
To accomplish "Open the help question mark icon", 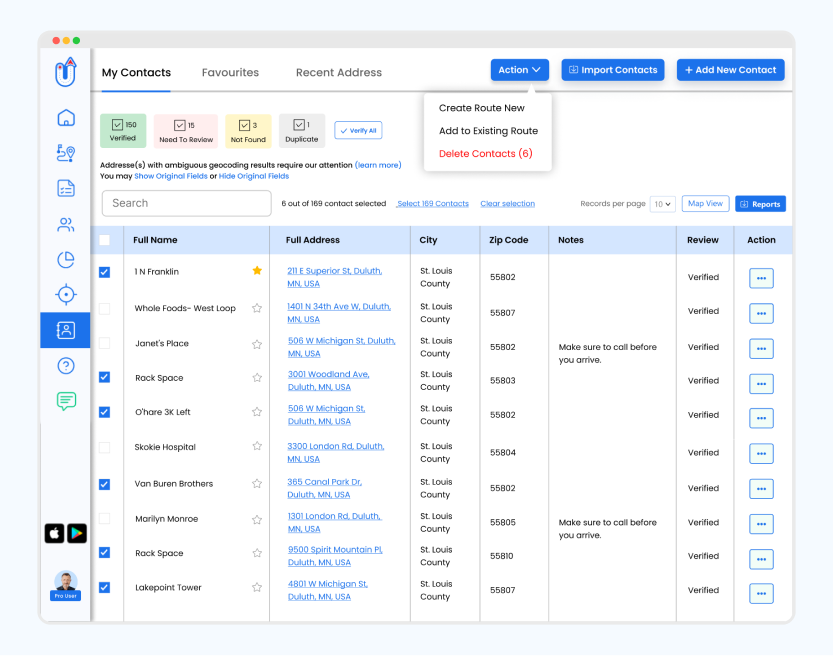I will 66,366.
